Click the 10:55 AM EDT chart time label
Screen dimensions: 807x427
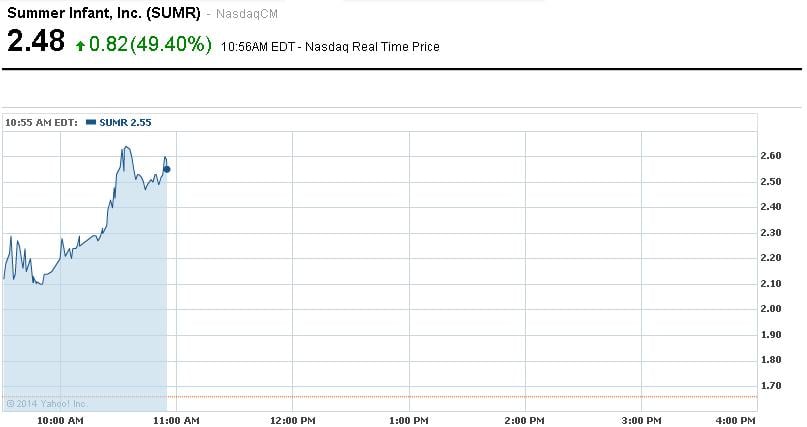coord(42,122)
